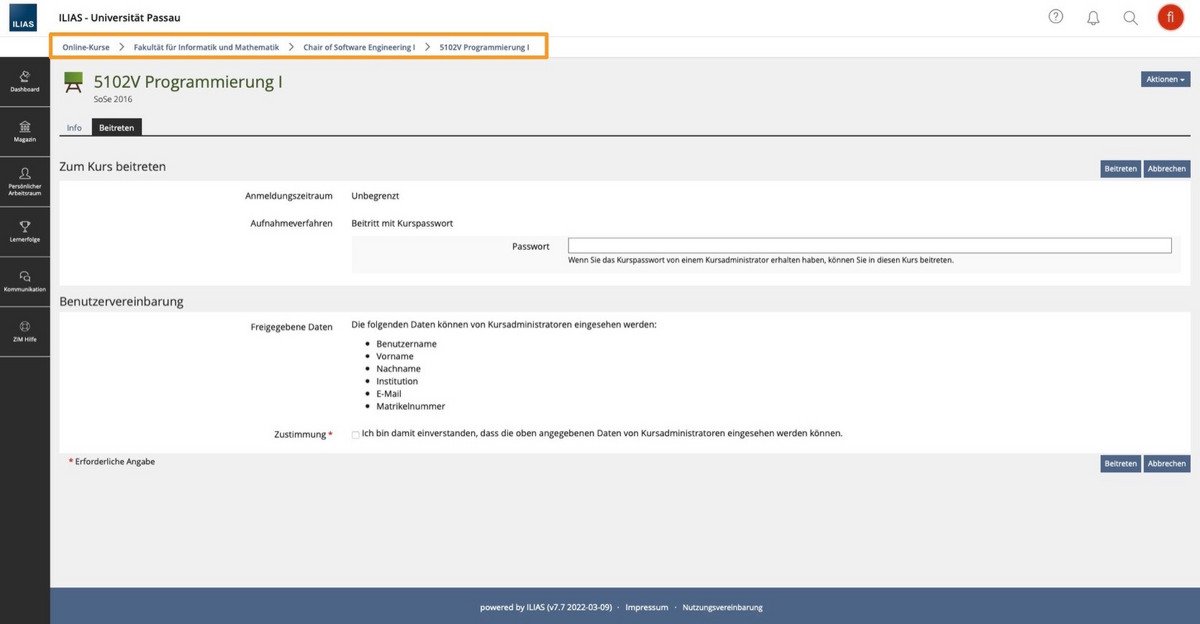This screenshot has width=1200, height=624.
Task: Open Fakultät für Informatik und Mathematik breadcrumb
Action: 206,47
